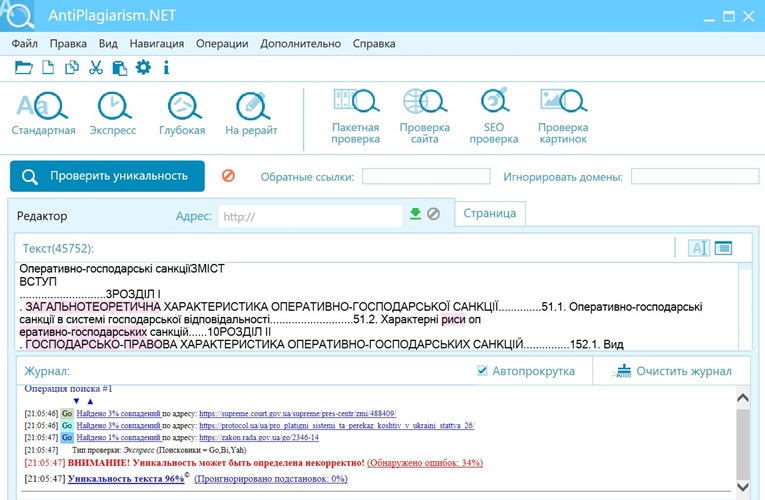Open the Вид menu

point(108,43)
